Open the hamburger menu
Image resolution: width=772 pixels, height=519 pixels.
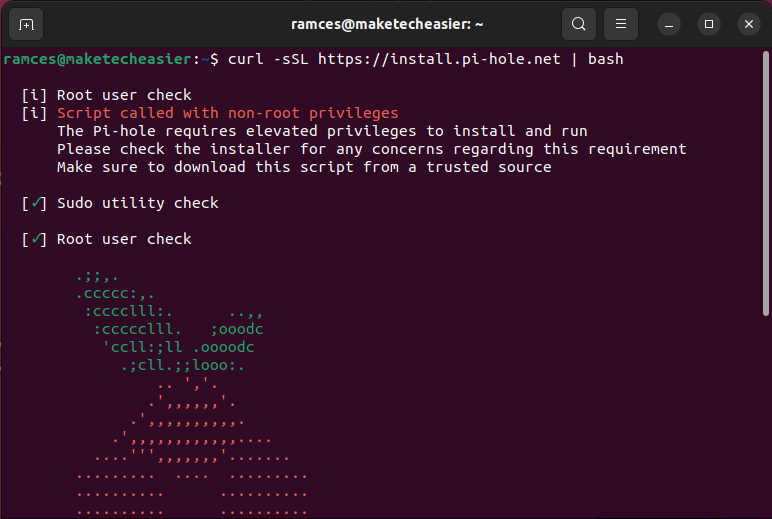click(x=621, y=24)
